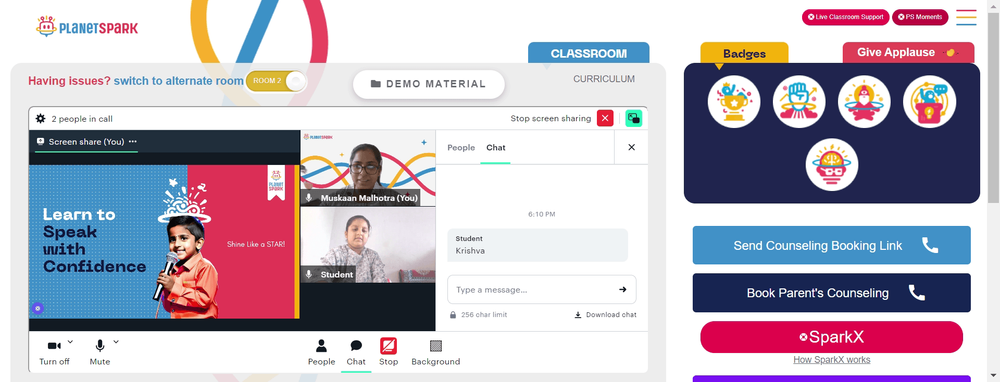Image resolution: width=1000 pixels, height=382 pixels.
Task: Send chat message with arrow icon
Action: click(x=622, y=290)
